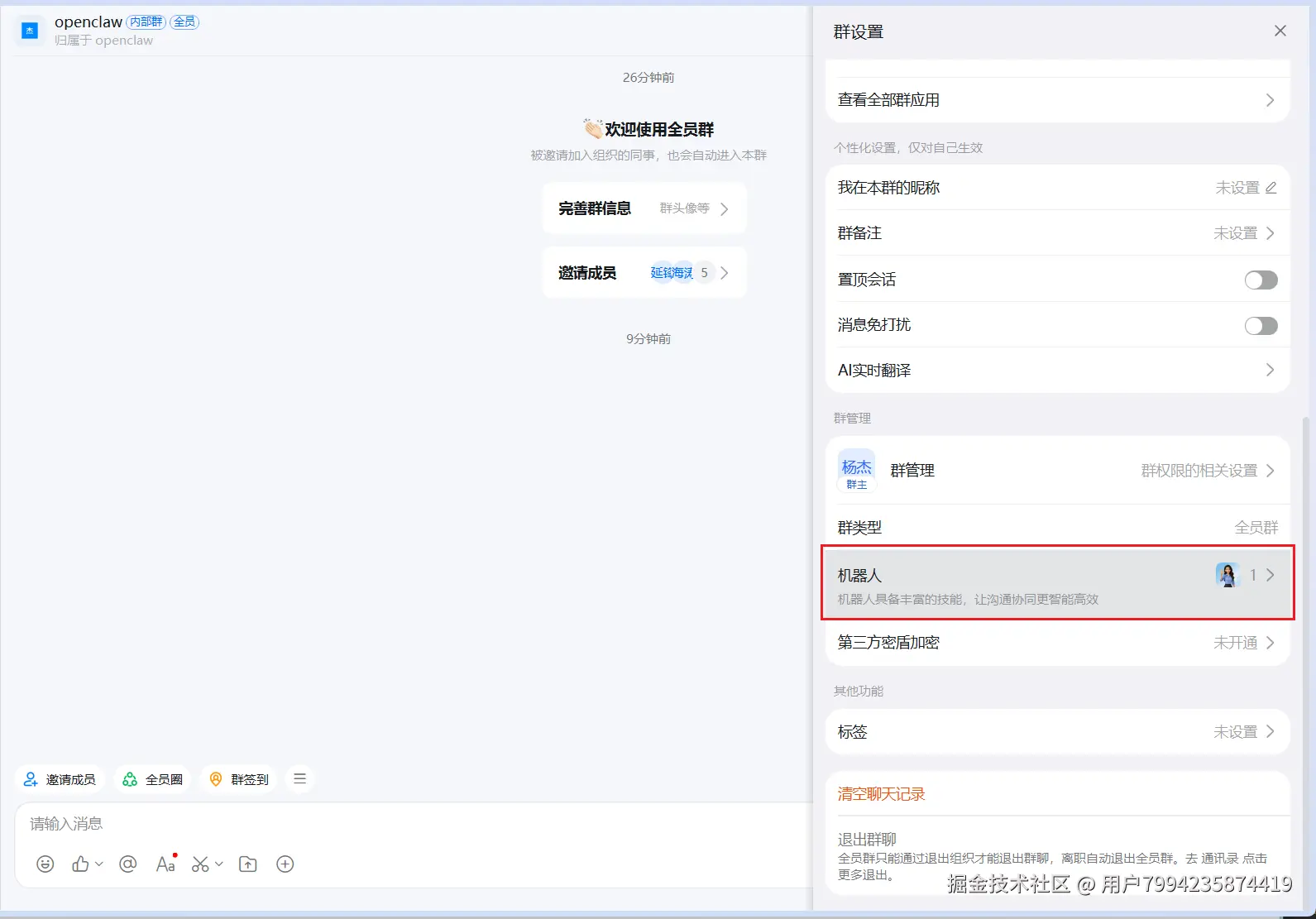Open 查看全部群应用 row
This screenshot has height=919, width=1316.
pos(1057,100)
